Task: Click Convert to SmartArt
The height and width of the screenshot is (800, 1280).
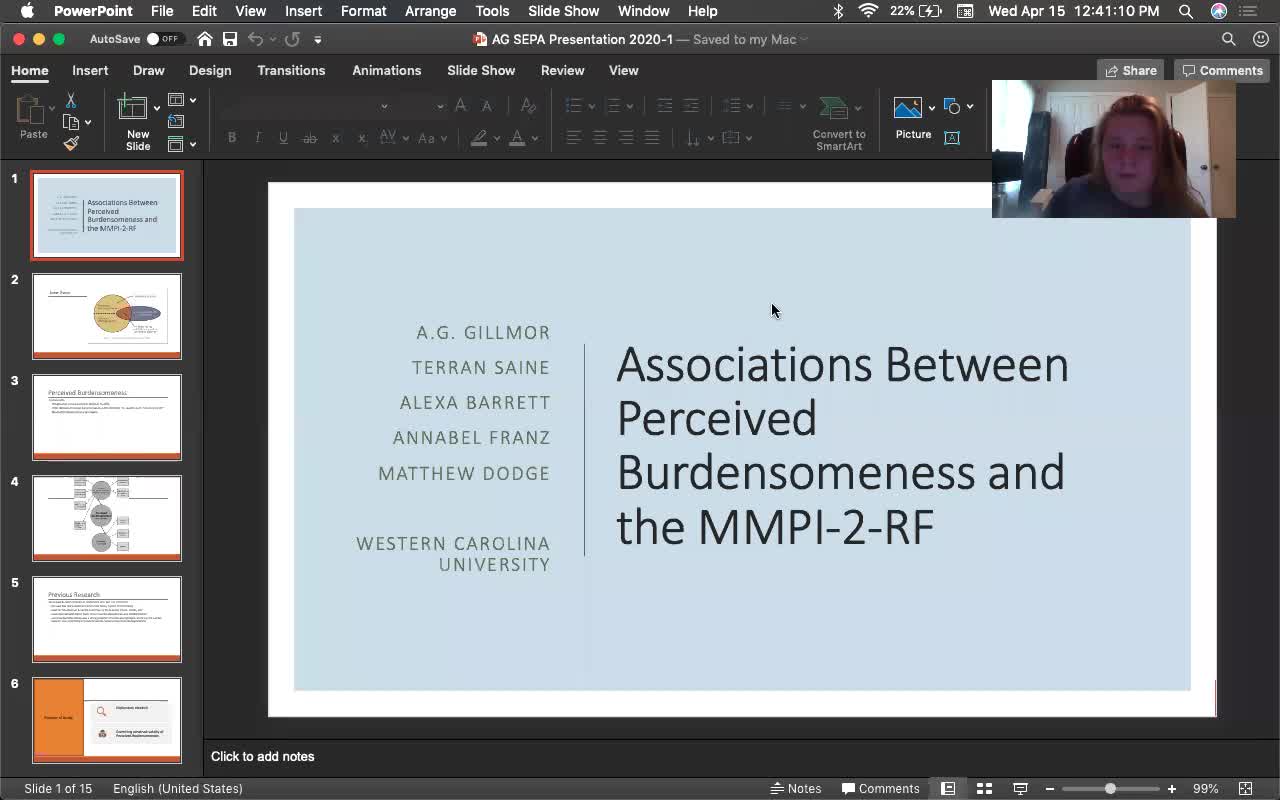Action: (838, 124)
